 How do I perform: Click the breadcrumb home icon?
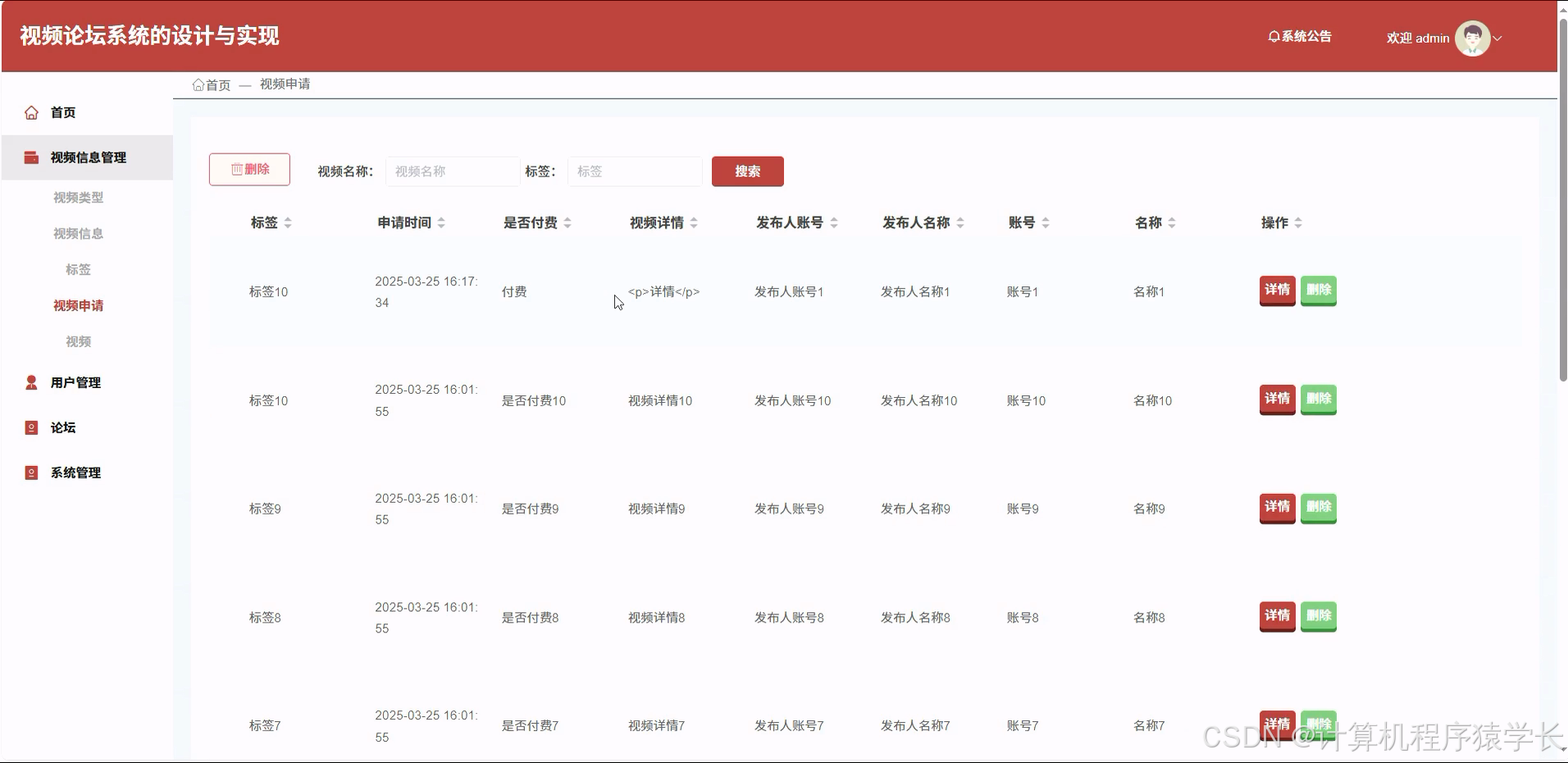(x=198, y=84)
